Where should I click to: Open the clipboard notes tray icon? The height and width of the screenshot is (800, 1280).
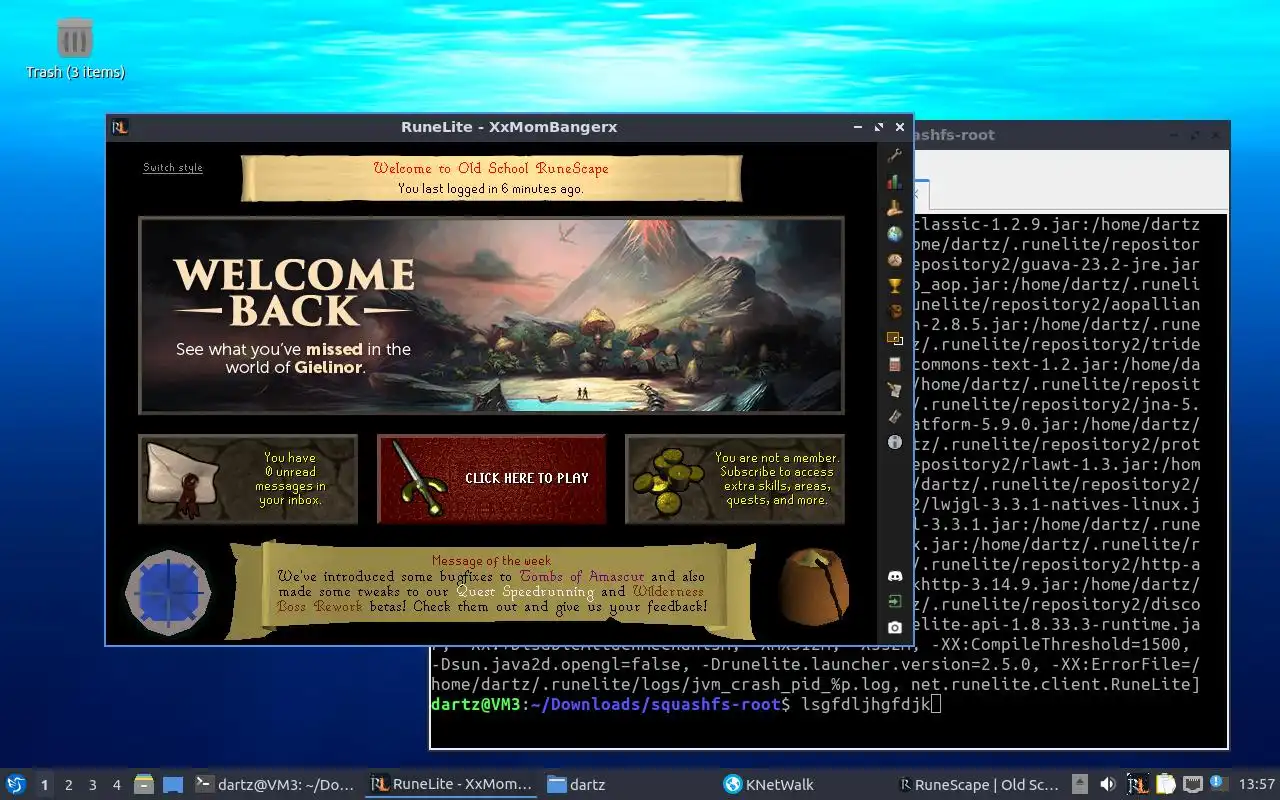click(1165, 785)
